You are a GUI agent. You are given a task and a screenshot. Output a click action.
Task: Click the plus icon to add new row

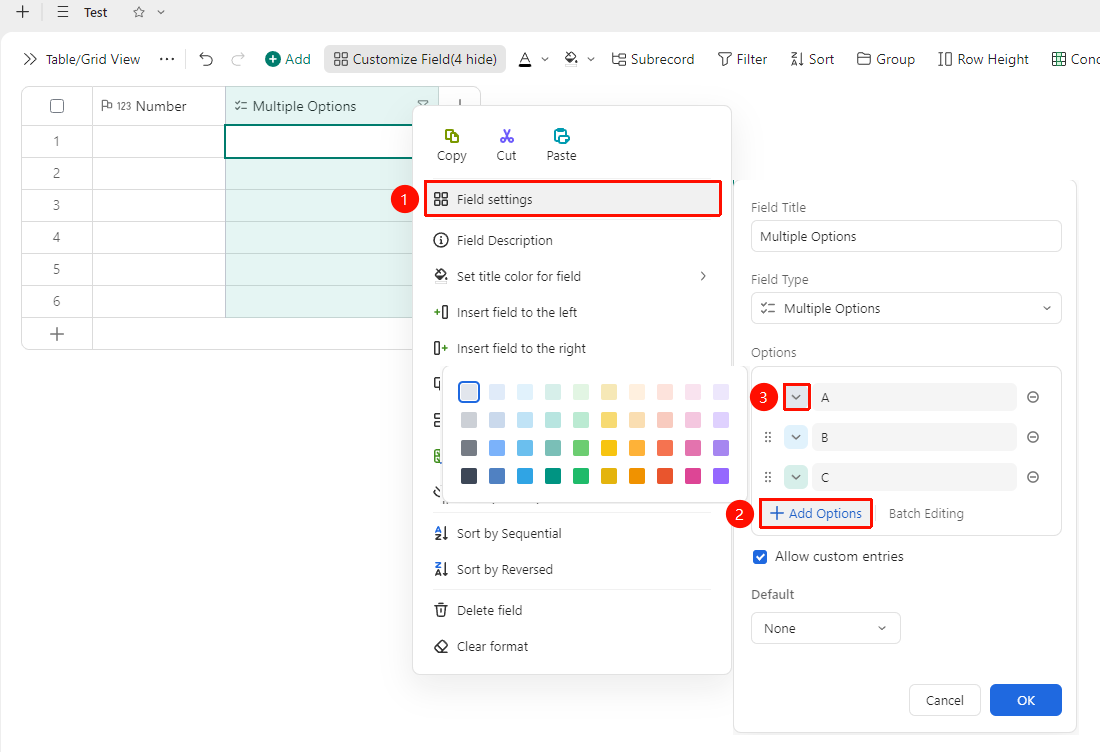[x=57, y=335]
